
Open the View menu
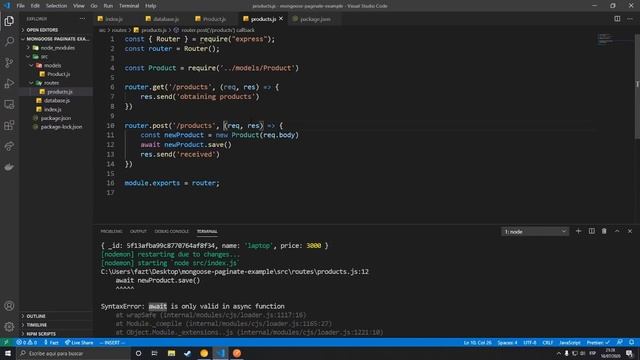click(x=78, y=6)
